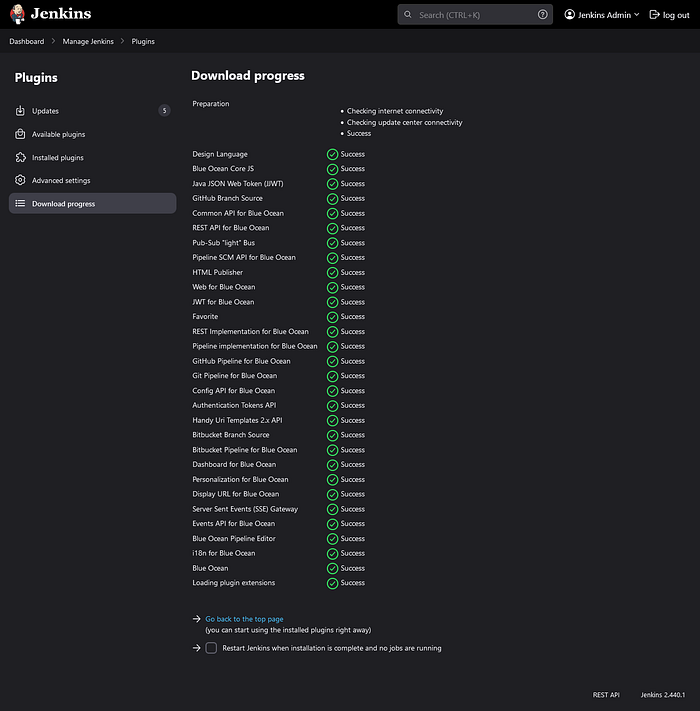Click 'REST API for Blue Ocean' text

[x=231, y=228]
